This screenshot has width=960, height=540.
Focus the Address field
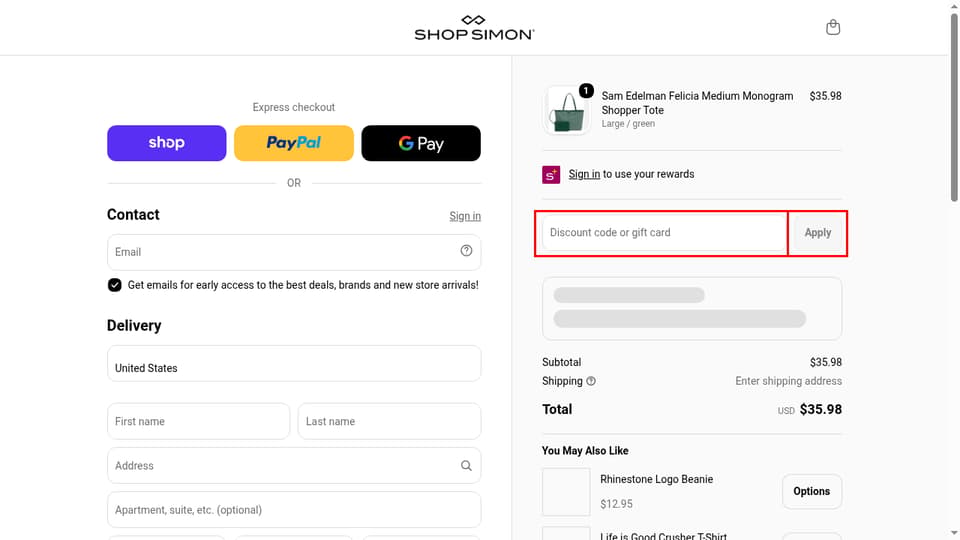[x=294, y=466]
